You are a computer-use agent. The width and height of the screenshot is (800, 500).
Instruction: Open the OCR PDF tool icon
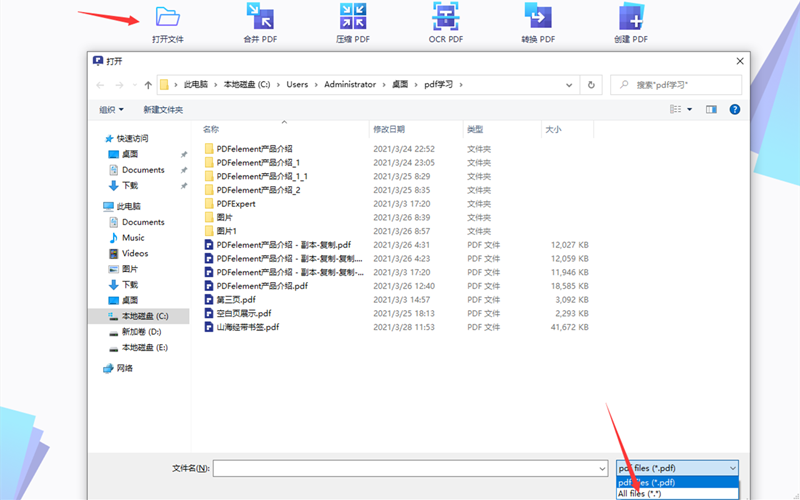pos(445,16)
